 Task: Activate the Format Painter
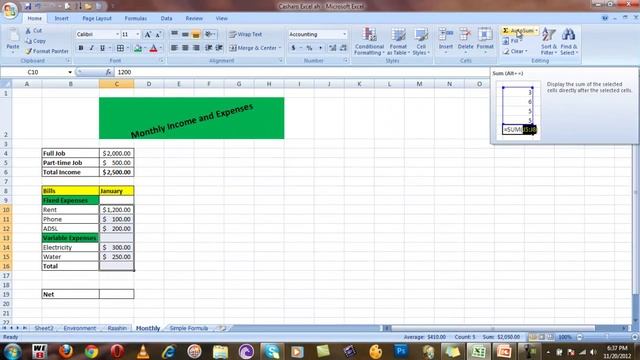pos(47,51)
